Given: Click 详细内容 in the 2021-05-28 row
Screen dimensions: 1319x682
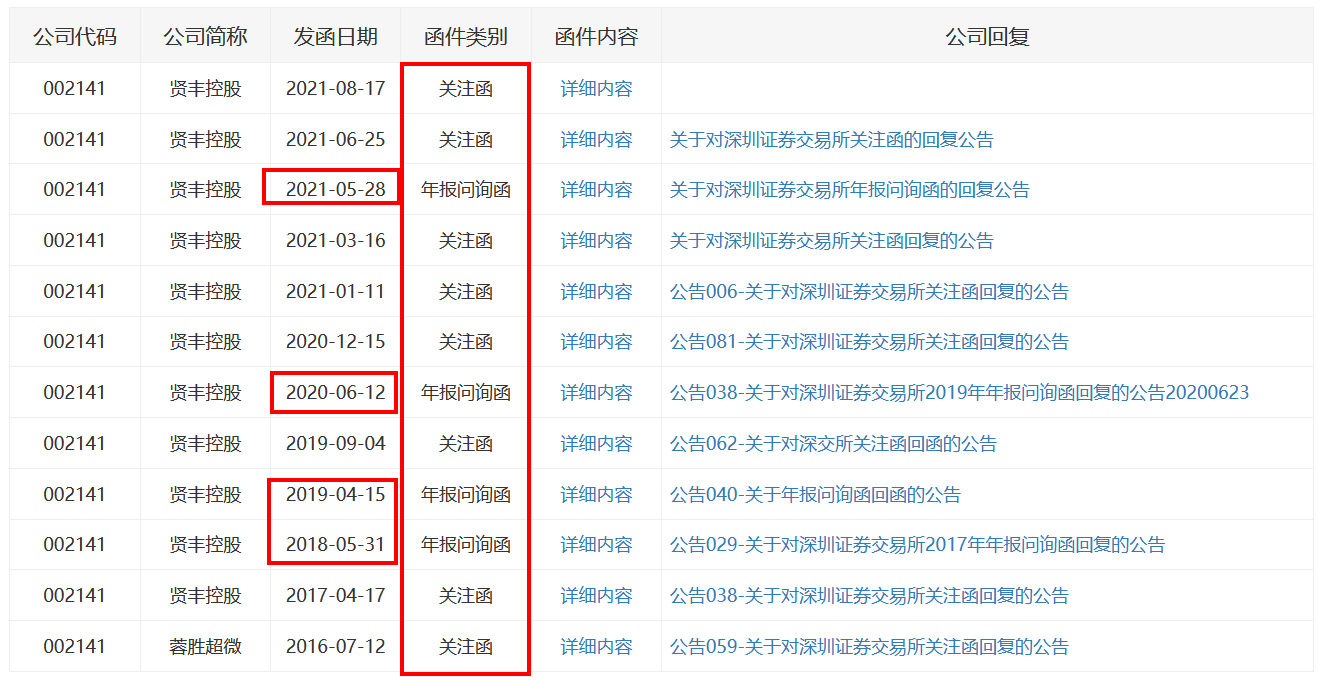Looking at the screenshot, I should [596, 190].
